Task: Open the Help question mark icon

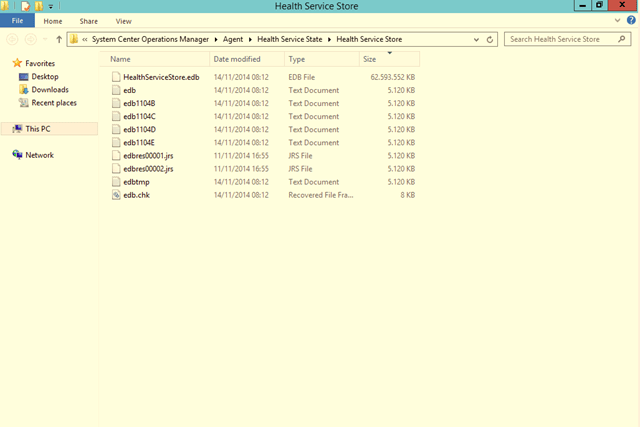Action: tap(631, 20)
